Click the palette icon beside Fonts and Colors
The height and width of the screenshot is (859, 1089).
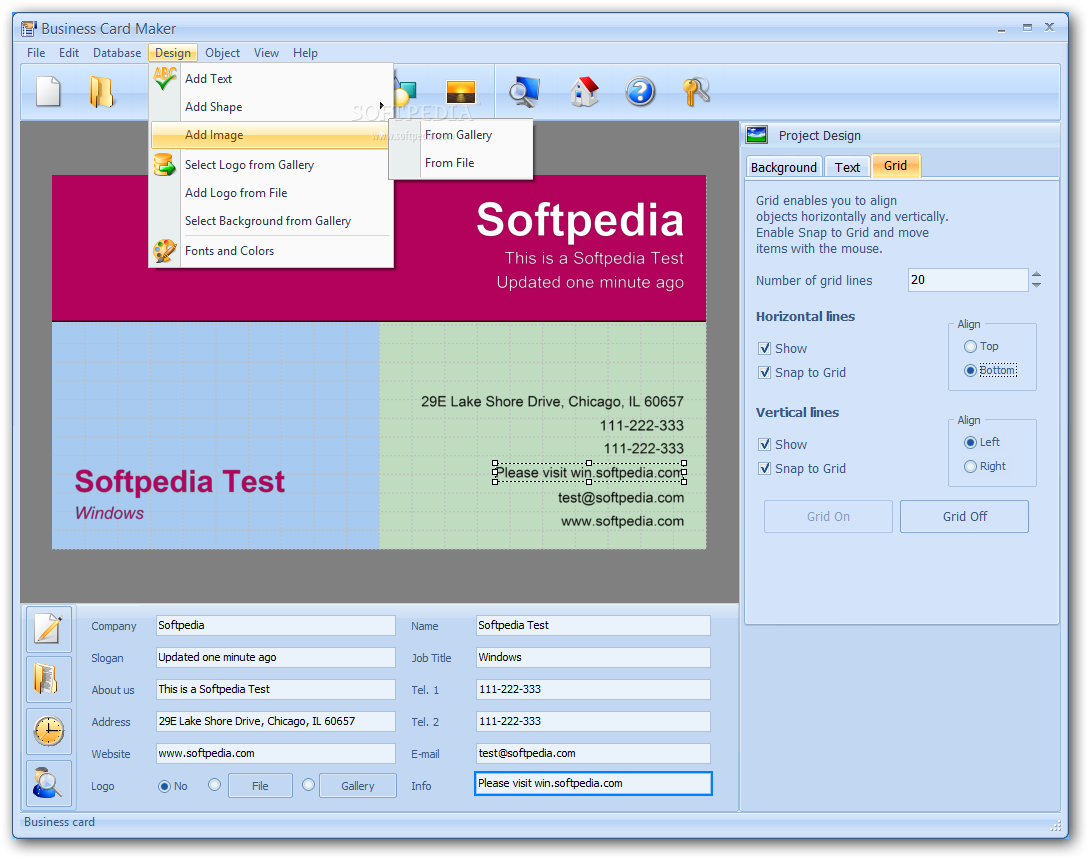(165, 251)
